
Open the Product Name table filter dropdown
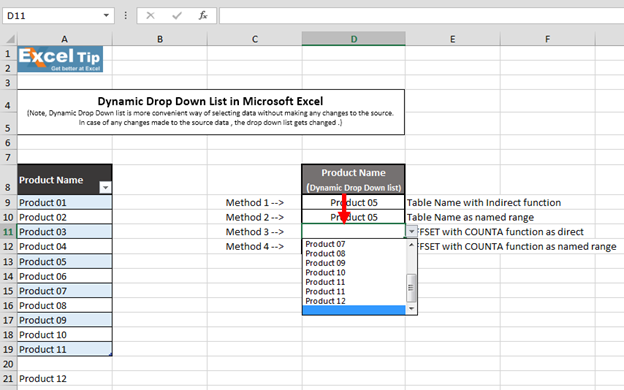pyautogui.click(x=105, y=187)
